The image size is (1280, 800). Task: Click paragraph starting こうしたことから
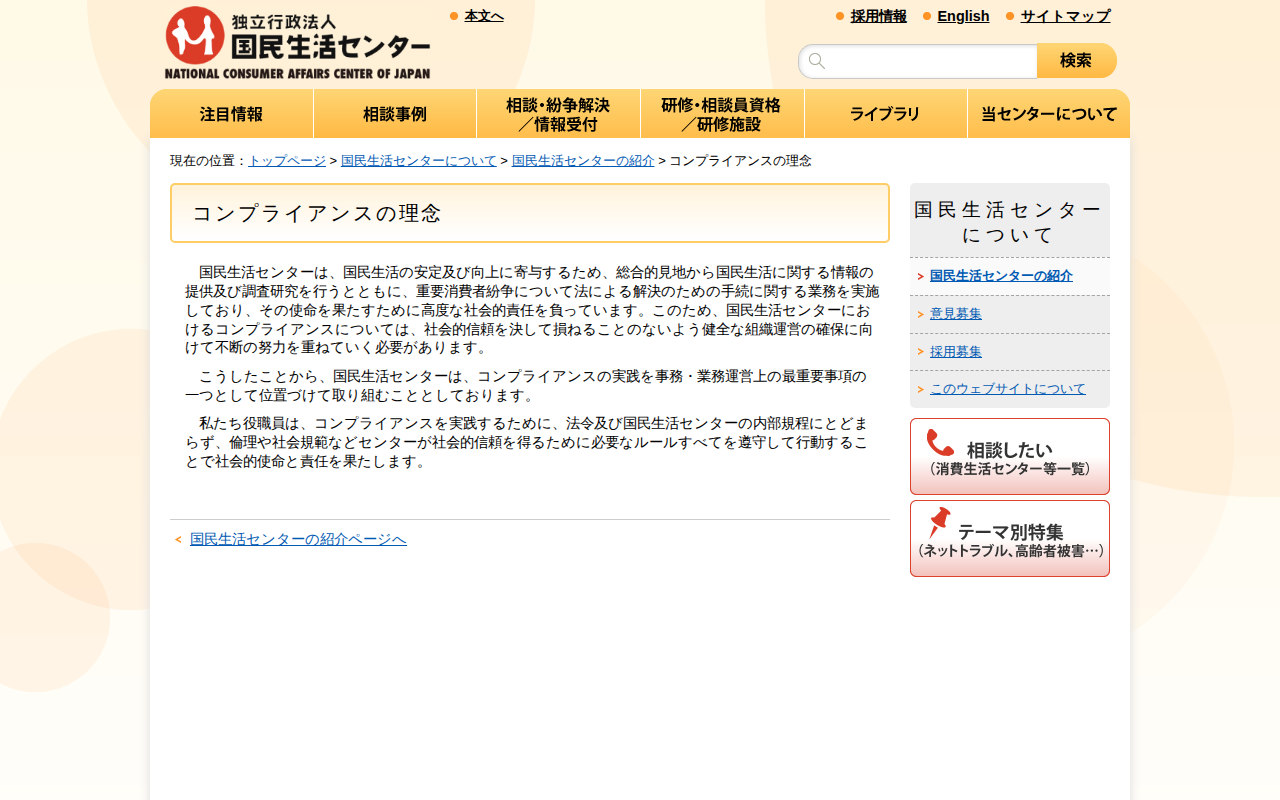pos(530,386)
